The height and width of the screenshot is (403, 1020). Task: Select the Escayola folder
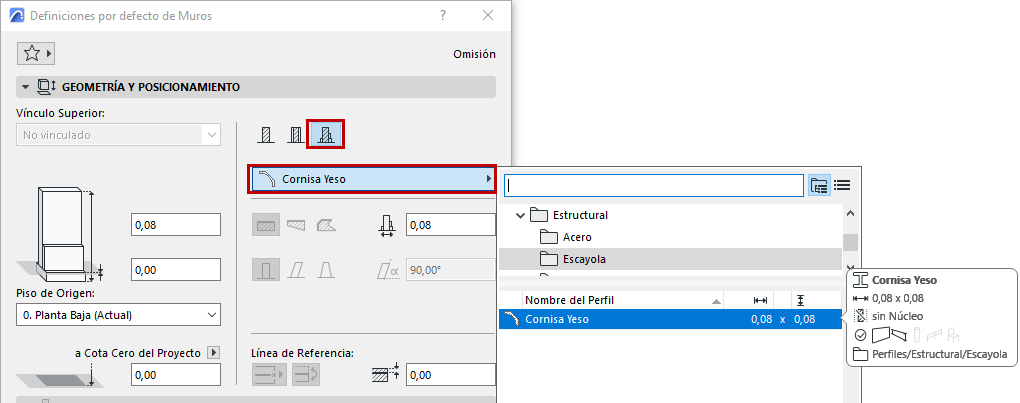coord(584,259)
